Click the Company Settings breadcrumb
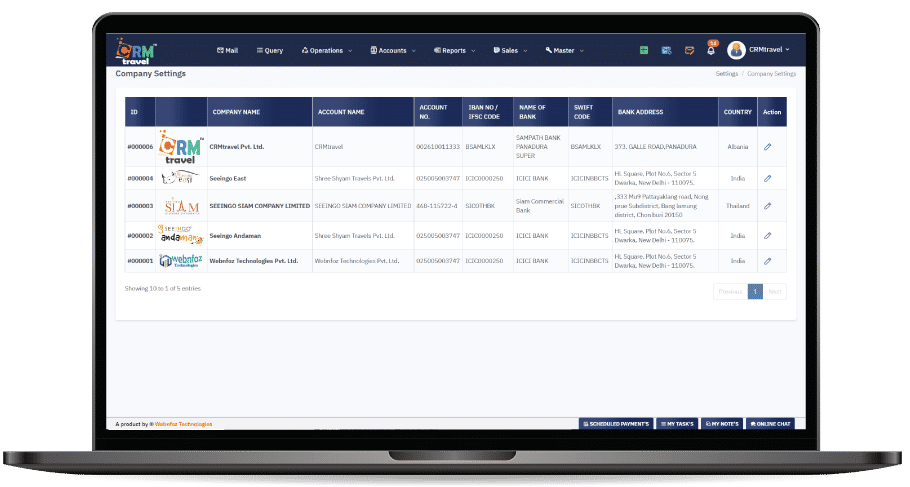 (x=771, y=74)
